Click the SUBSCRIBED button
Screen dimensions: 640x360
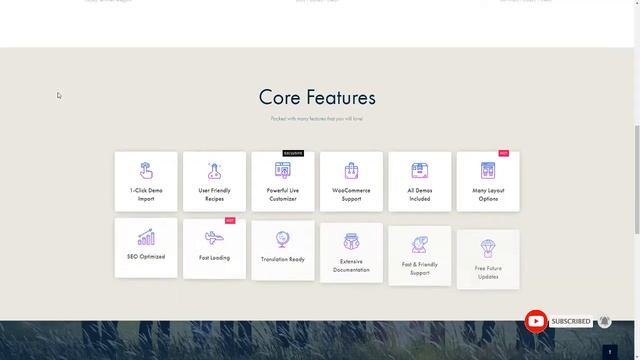[571, 322]
